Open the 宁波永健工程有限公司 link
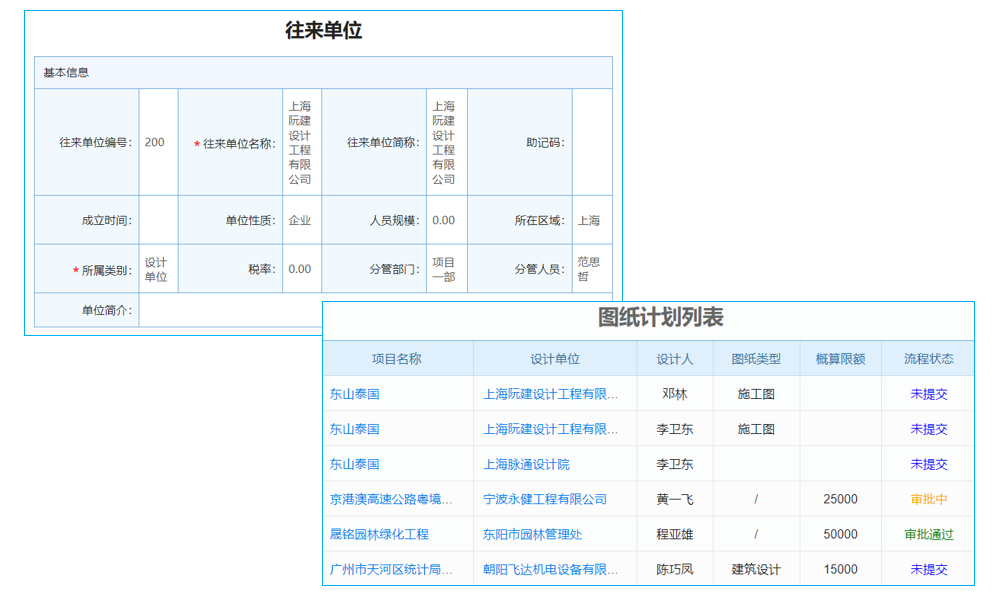 pyautogui.click(x=546, y=498)
